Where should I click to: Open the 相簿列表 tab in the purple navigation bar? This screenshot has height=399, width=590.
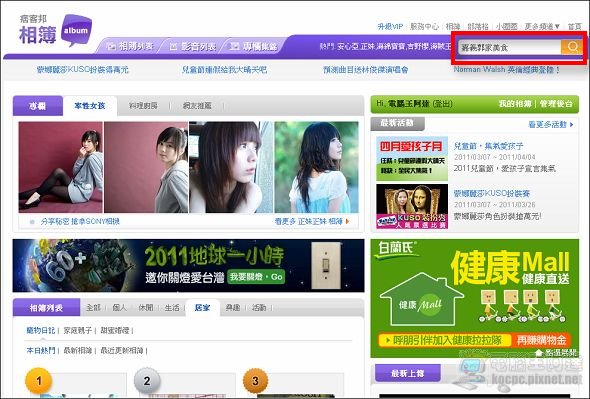click(130, 46)
